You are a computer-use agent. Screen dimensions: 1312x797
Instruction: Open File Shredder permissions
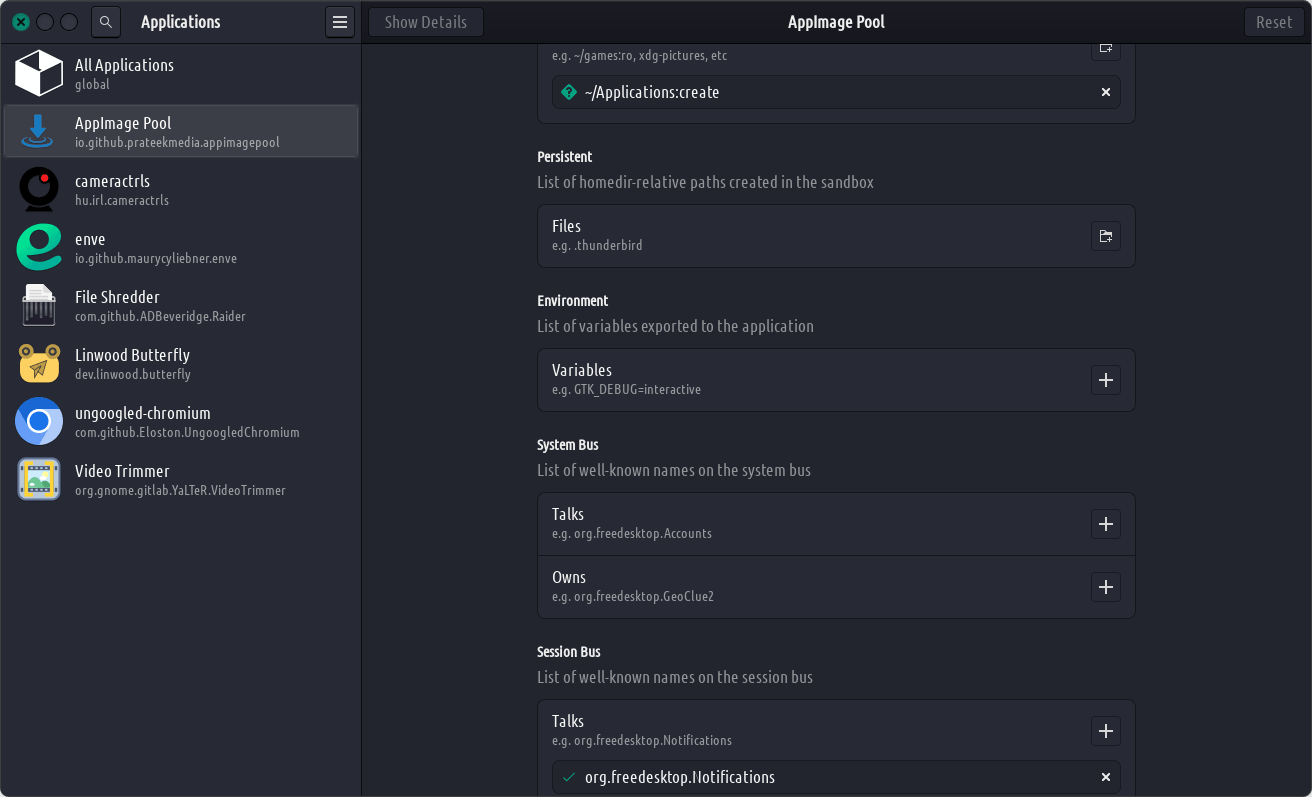[180, 306]
